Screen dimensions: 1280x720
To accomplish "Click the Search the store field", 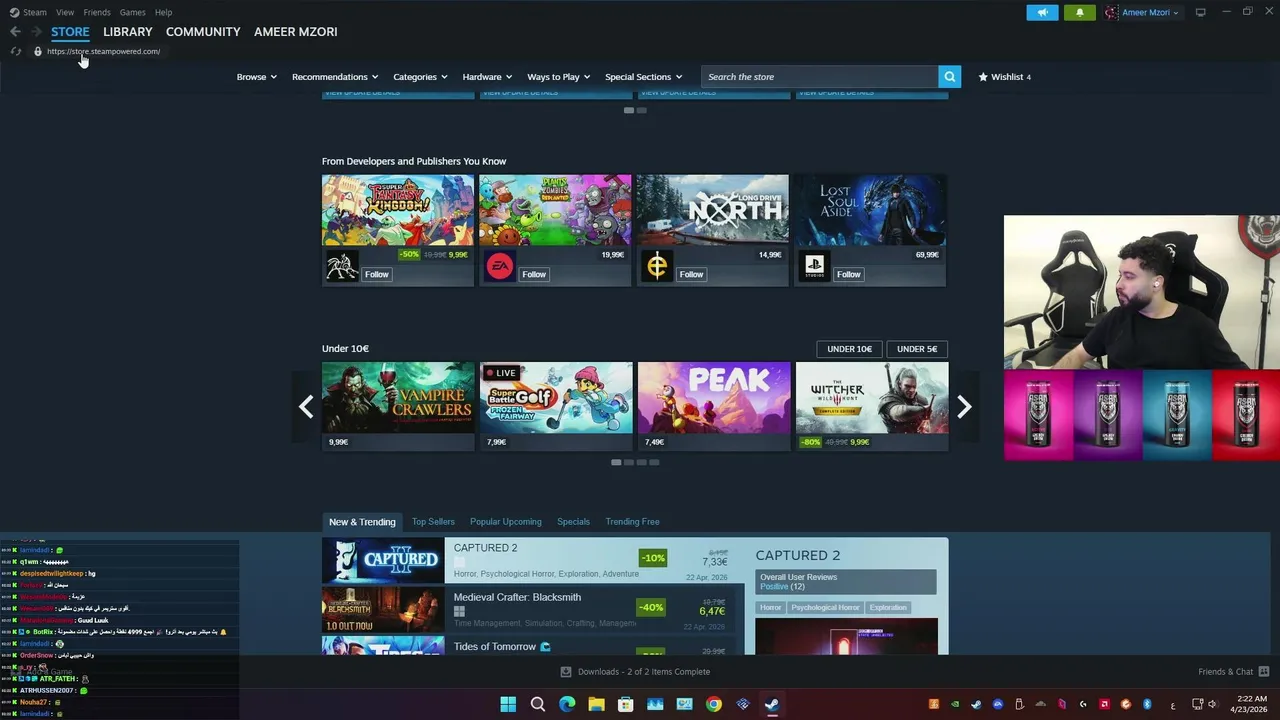I will (820, 77).
